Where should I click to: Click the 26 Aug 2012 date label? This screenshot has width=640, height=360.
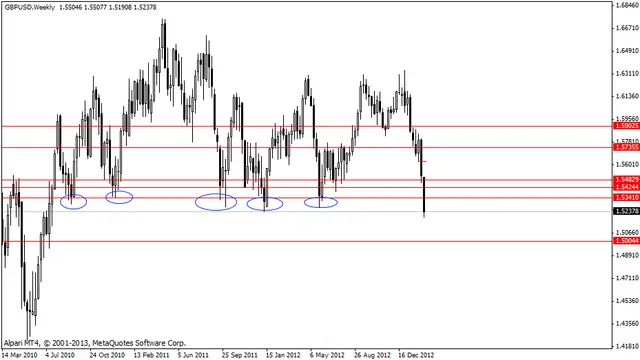[x=372, y=355]
